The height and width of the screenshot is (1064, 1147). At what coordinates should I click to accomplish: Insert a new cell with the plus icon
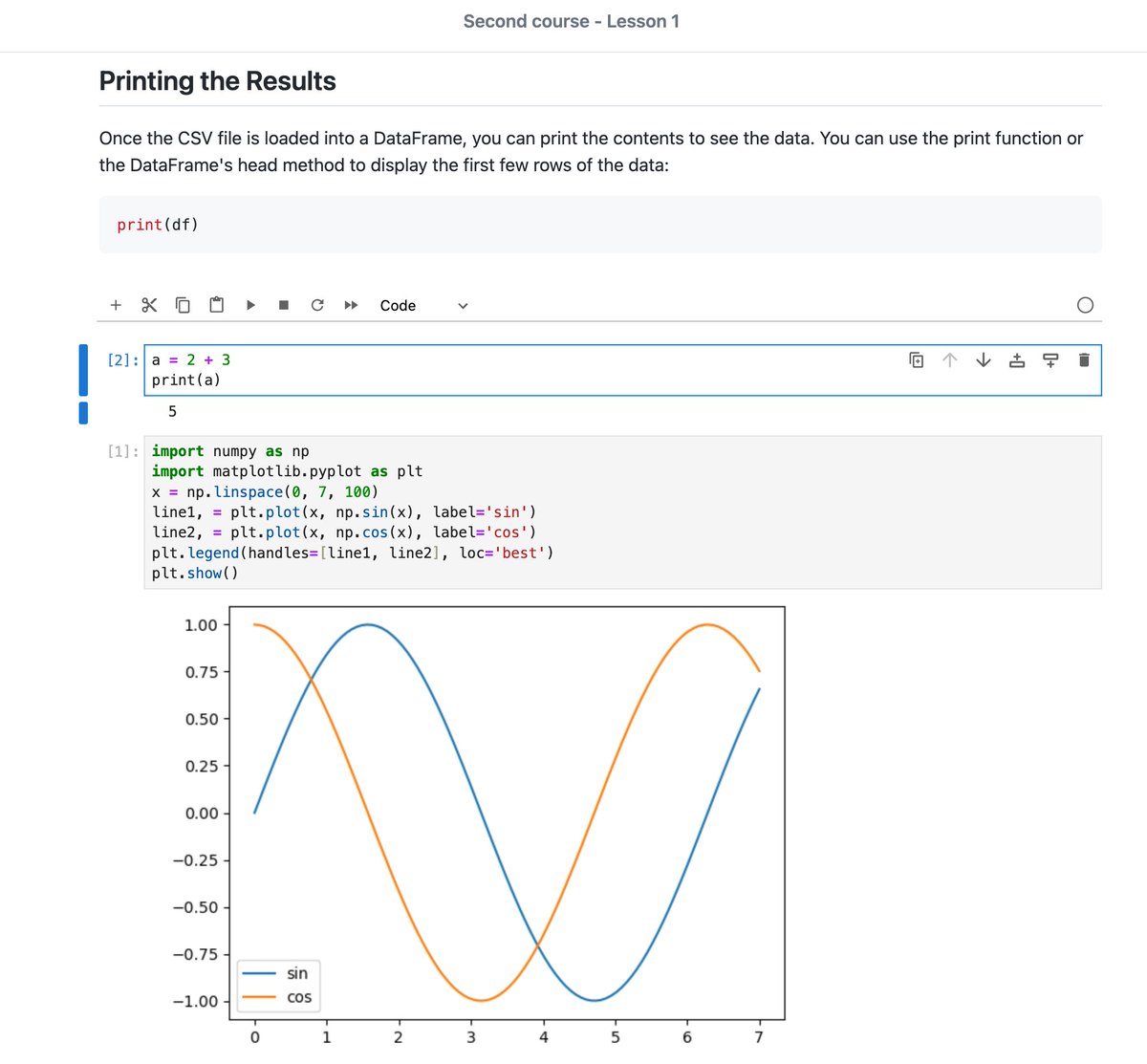pos(116,305)
